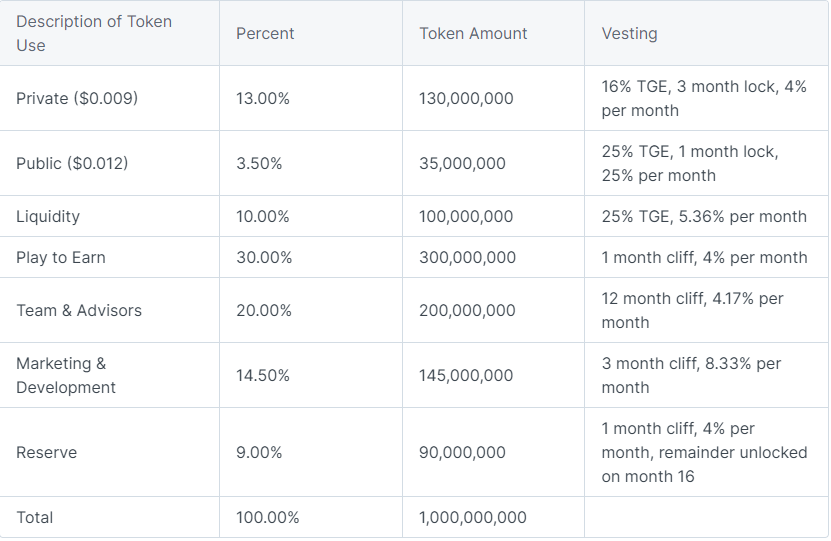
Task: Click the 'Description of Token Use' column header
Action: pyautogui.click(x=94, y=33)
